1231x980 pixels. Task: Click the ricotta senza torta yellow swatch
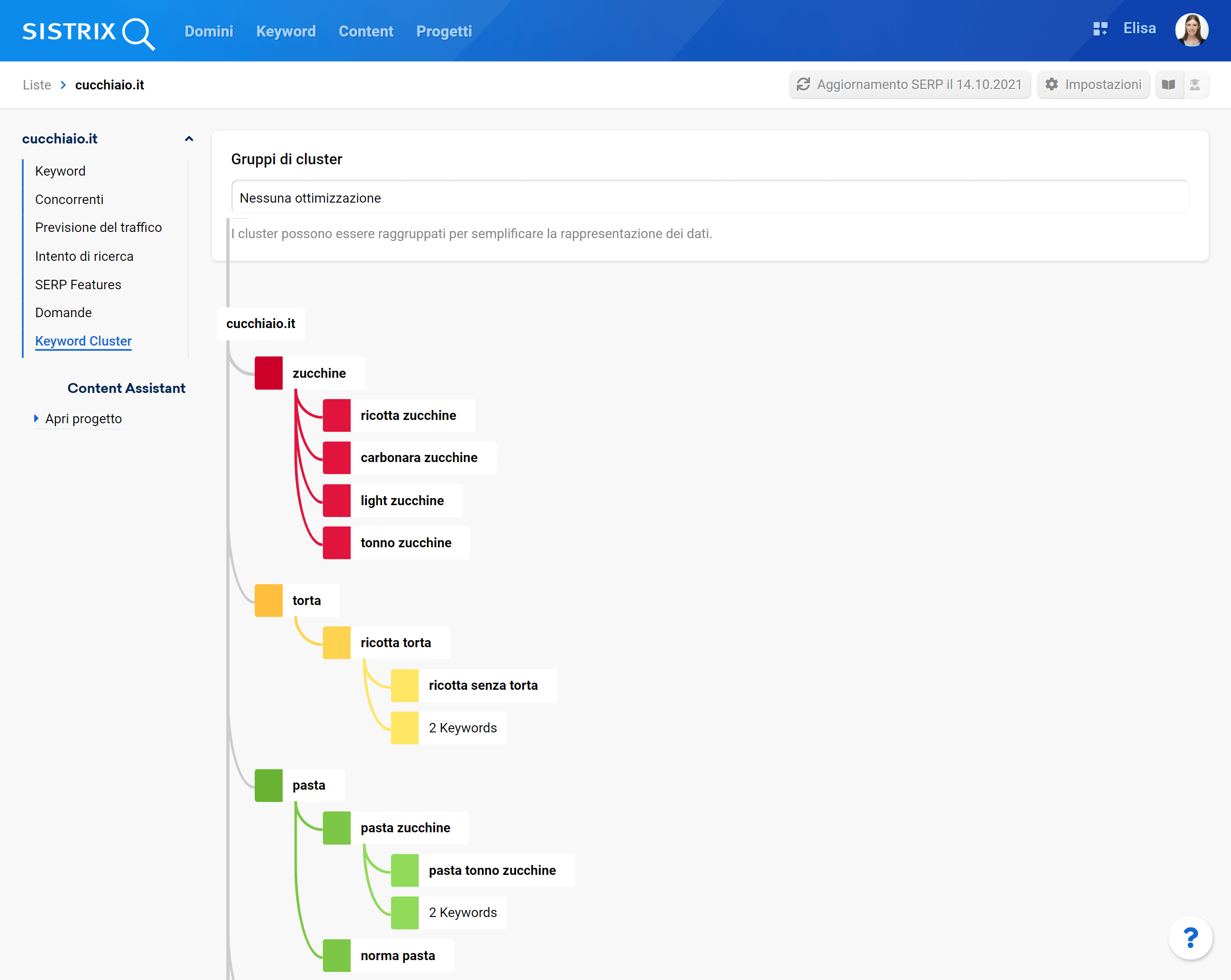405,686
